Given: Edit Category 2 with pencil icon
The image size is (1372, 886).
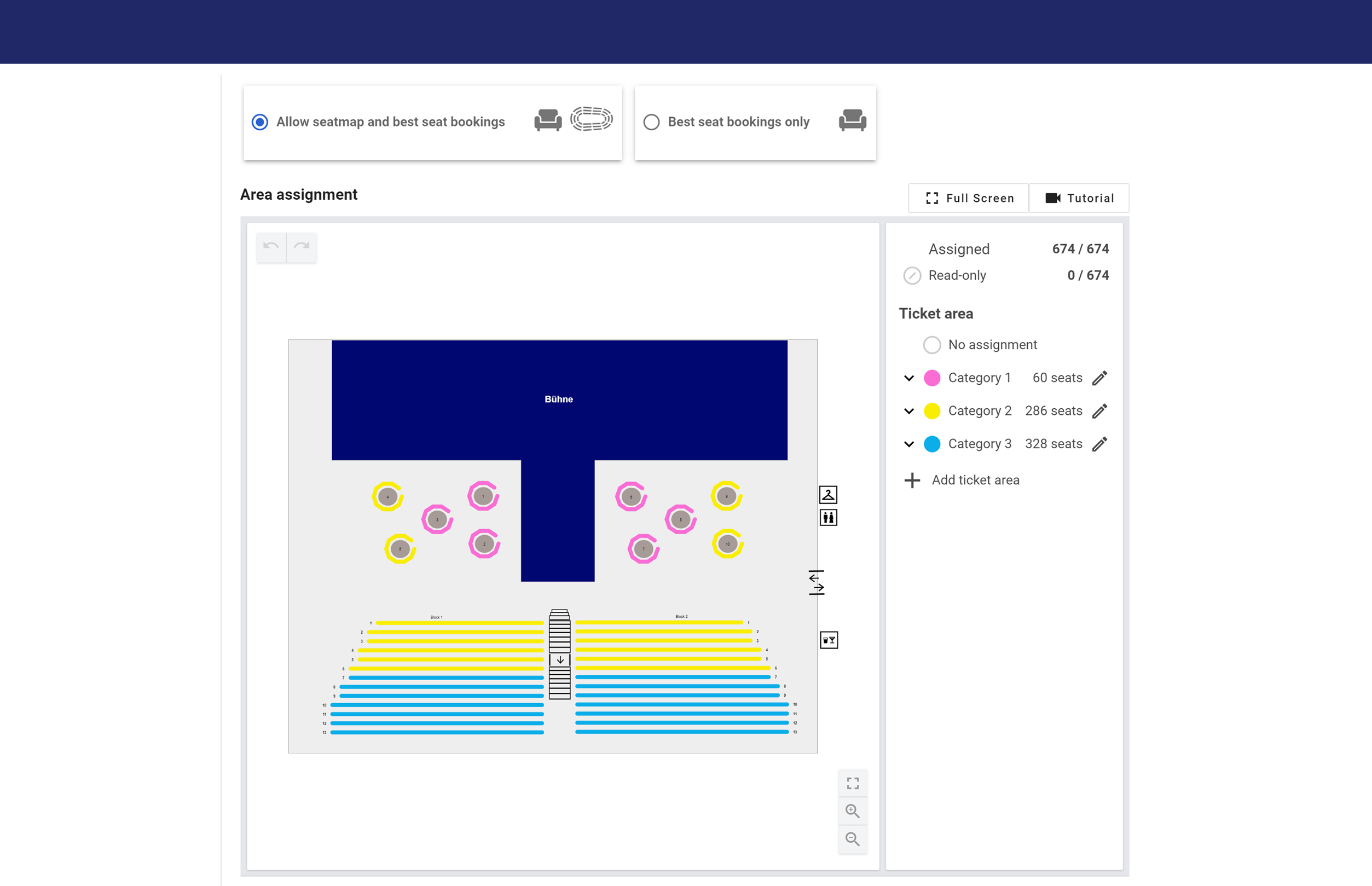Looking at the screenshot, I should [x=1099, y=411].
